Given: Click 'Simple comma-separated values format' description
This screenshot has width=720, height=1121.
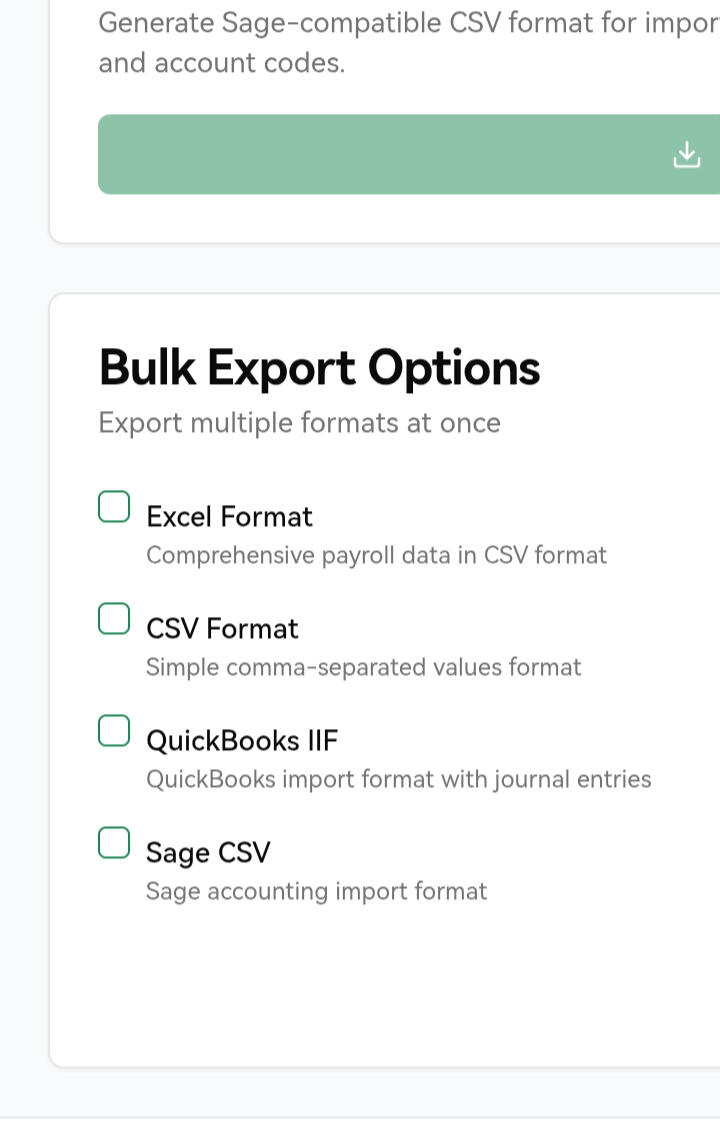Looking at the screenshot, I should click(363, 667).
